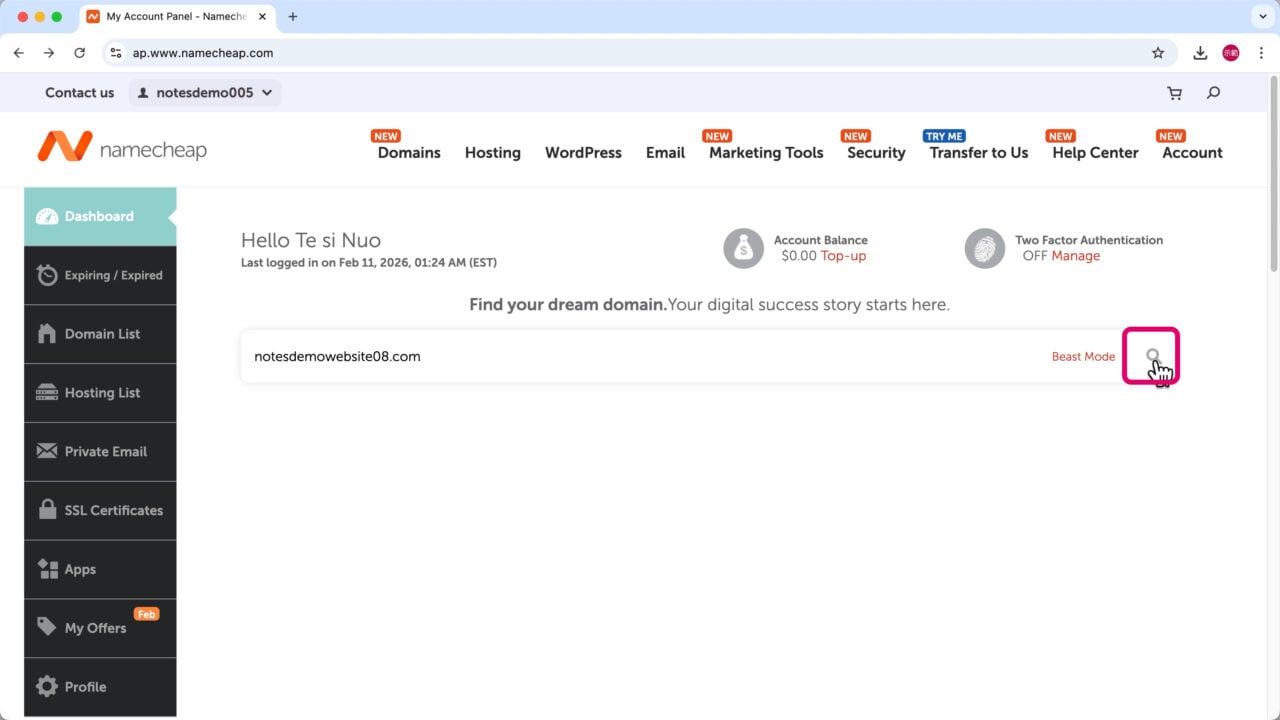Open the Chrome three-dot menu
Image resolution: width=1280 pixels, height=720 pixels.
click(1261, 53)
